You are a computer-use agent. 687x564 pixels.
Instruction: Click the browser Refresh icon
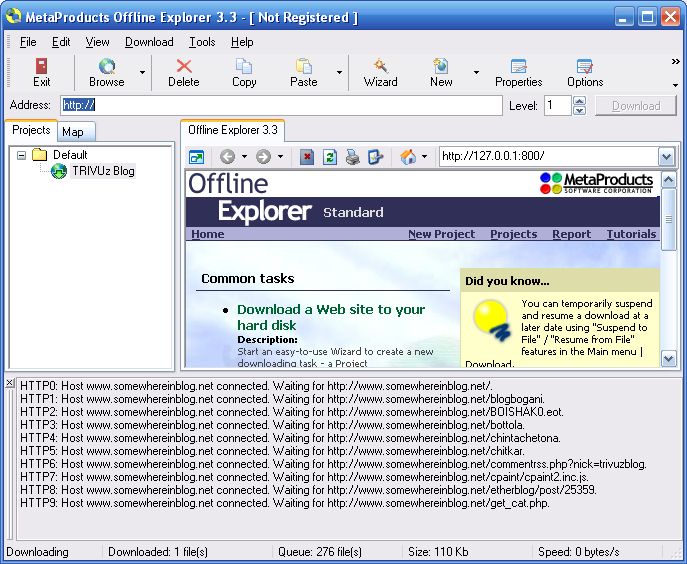point(329,156)
